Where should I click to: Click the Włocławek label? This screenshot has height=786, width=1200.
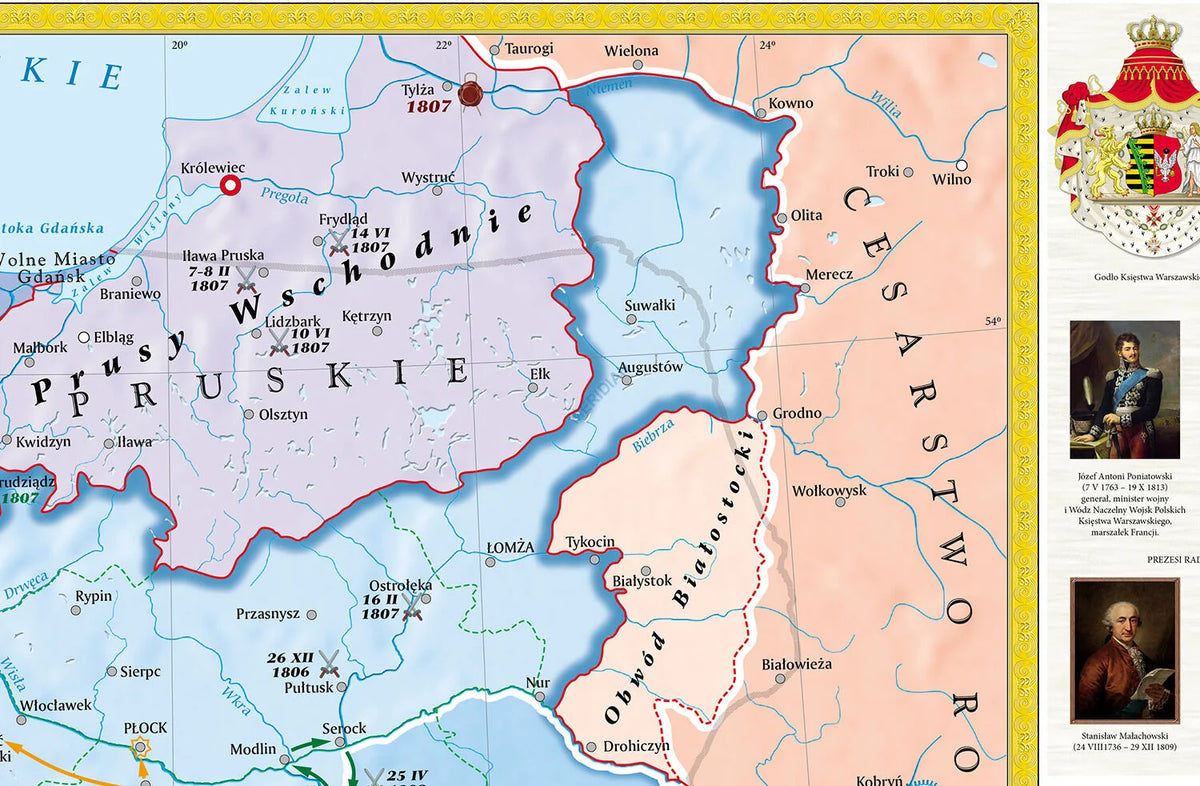click(x=55, y=705)
